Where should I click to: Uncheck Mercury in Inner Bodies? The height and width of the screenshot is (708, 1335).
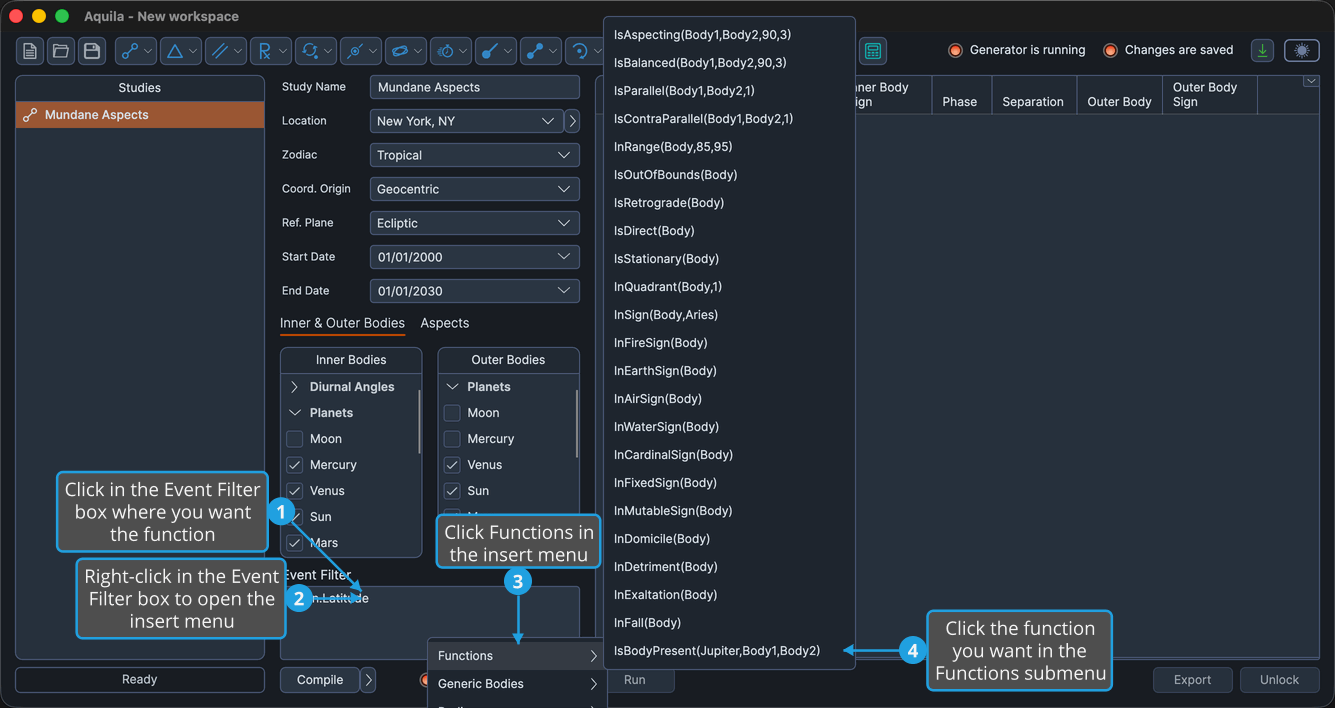(295, 465)
